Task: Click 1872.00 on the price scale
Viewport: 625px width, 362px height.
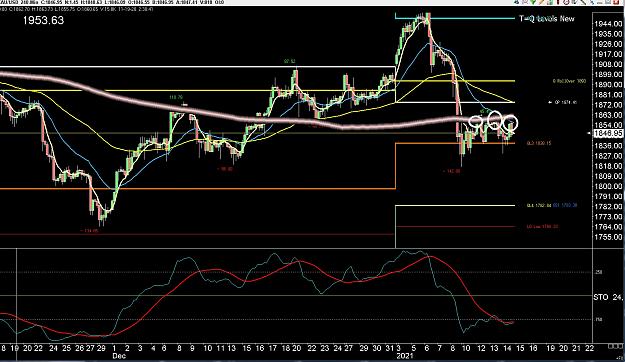Action: (608, 105)
